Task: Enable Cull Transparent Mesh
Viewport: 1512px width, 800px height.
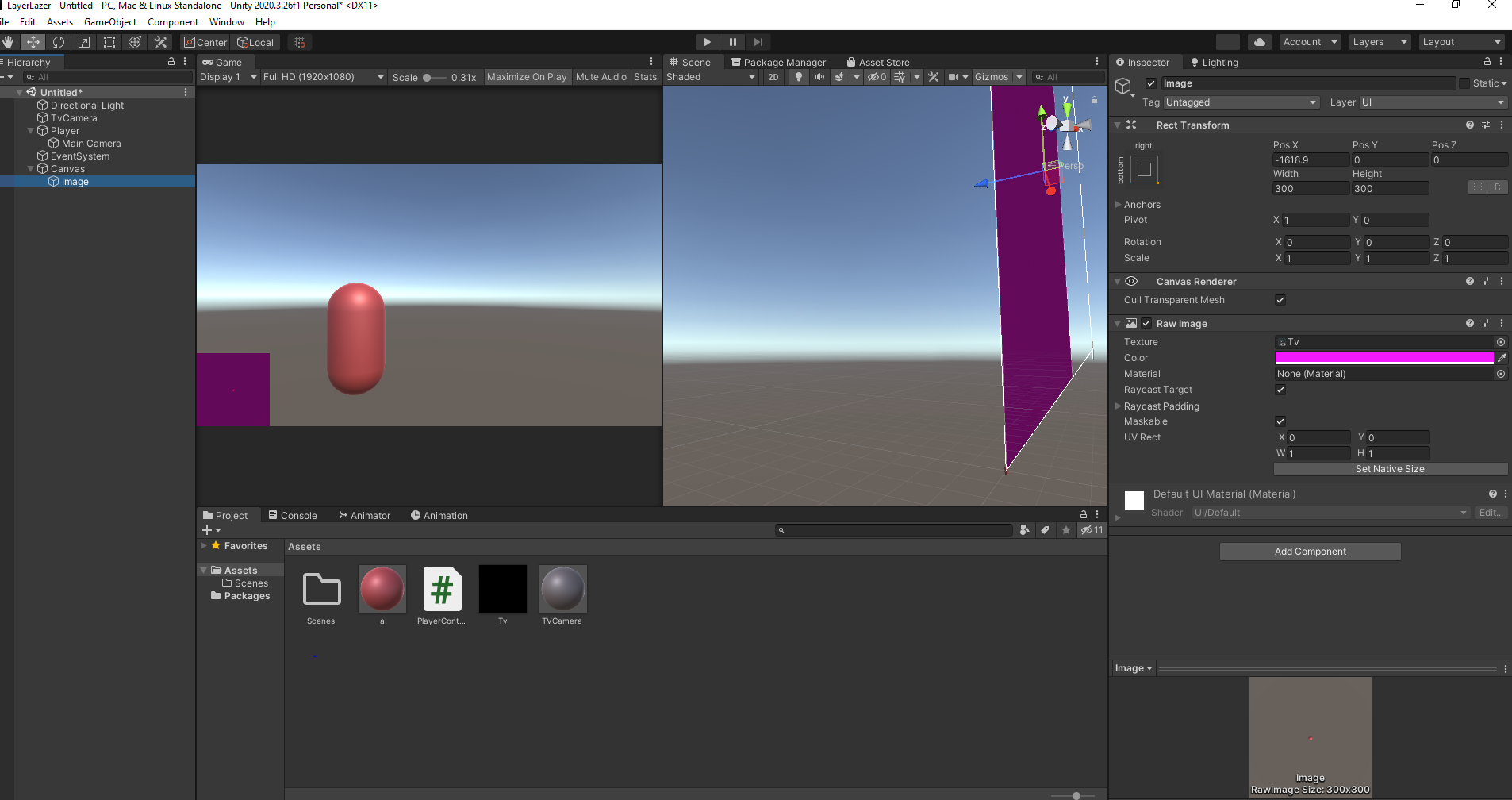Action: pyautogui.click(x=1280, y=300)
